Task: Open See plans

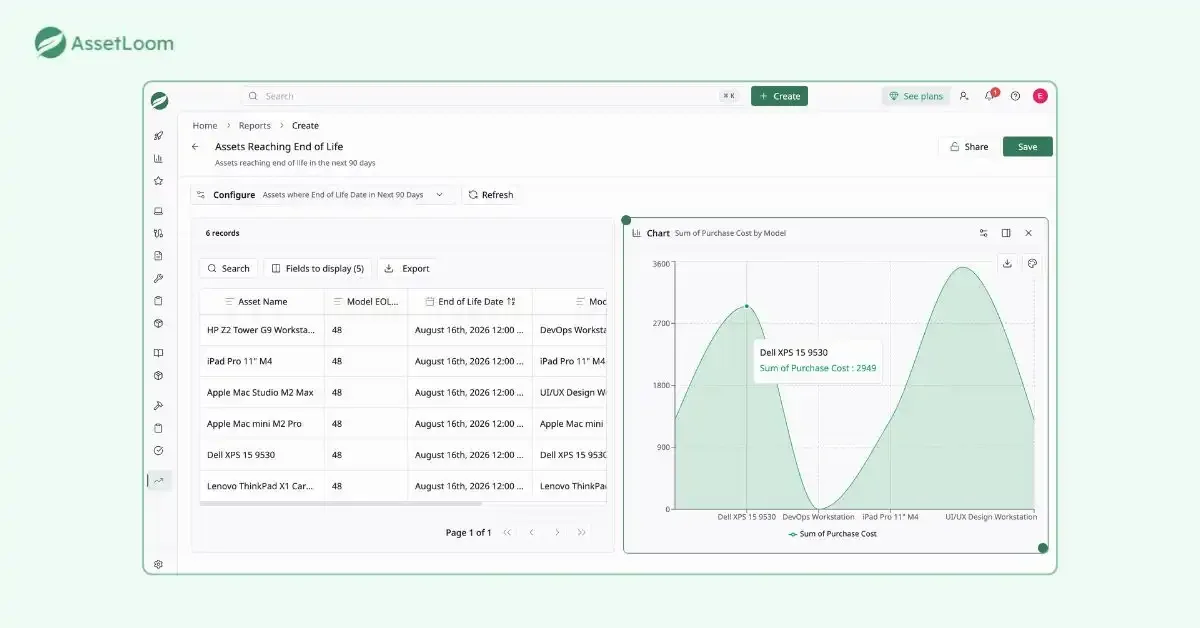Action: 915,96
